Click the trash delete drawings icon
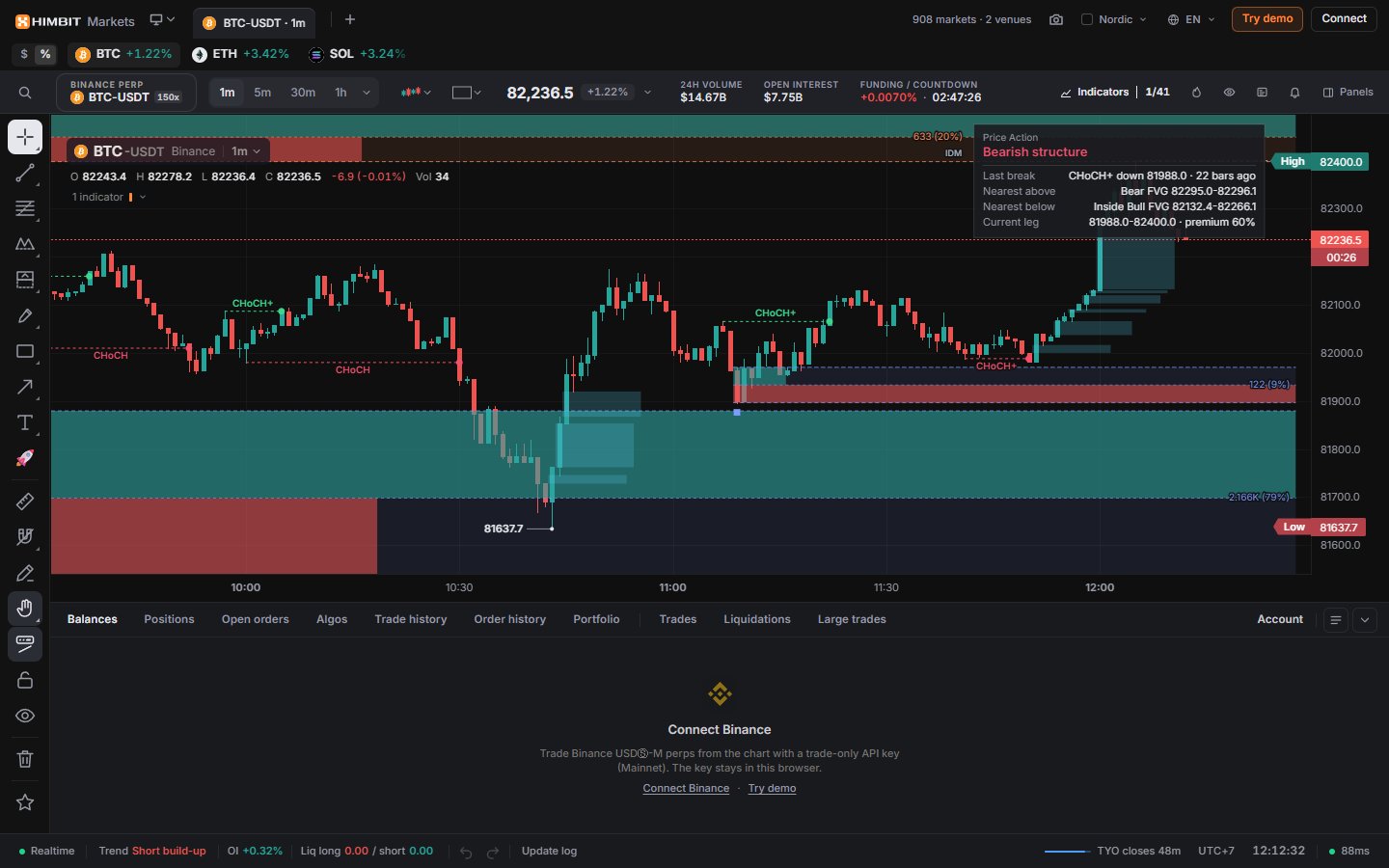Screen dimensions: 1389x868 [x=25, y=759]
